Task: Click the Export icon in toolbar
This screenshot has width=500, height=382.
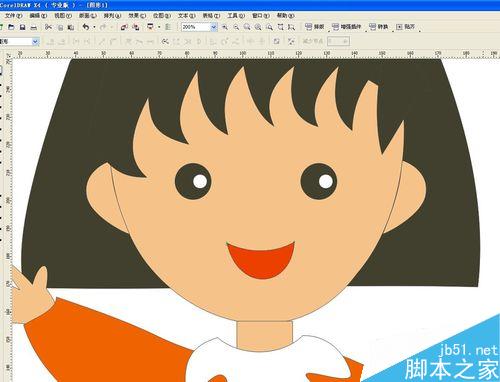Action: tap(136, 27)
